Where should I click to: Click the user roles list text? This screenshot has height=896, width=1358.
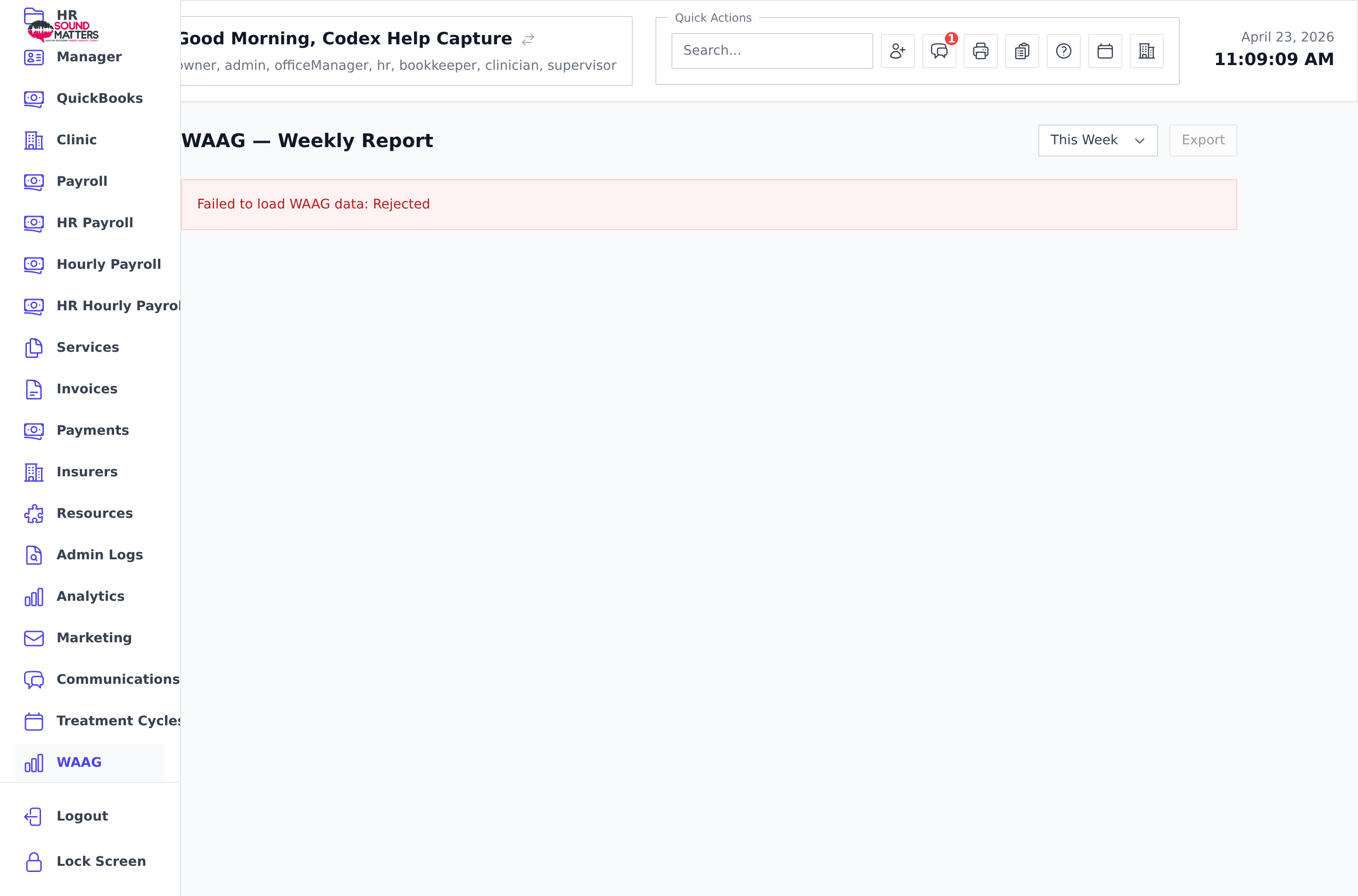pyautogui.click(x=398, y=65)
